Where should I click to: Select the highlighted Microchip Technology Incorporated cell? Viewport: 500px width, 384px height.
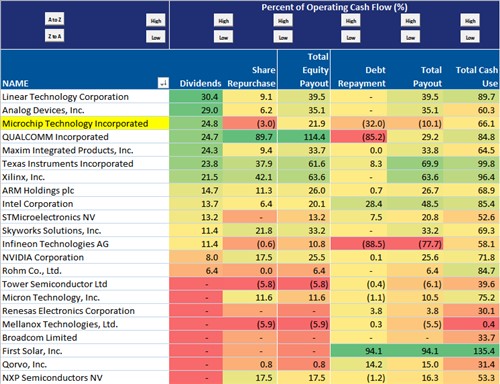point(85,123)
